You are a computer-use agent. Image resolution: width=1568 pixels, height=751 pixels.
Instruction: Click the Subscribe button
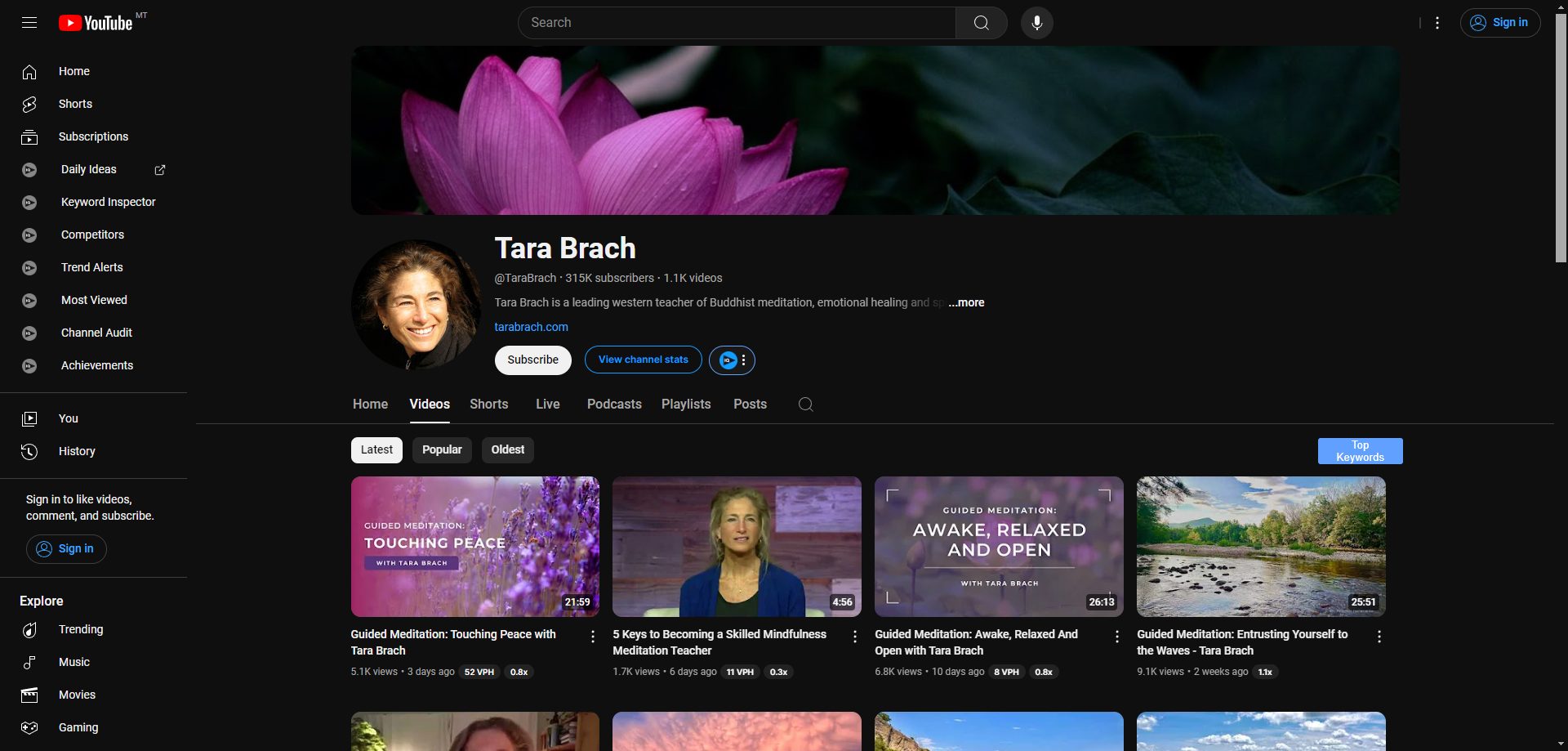click(532, 360)
